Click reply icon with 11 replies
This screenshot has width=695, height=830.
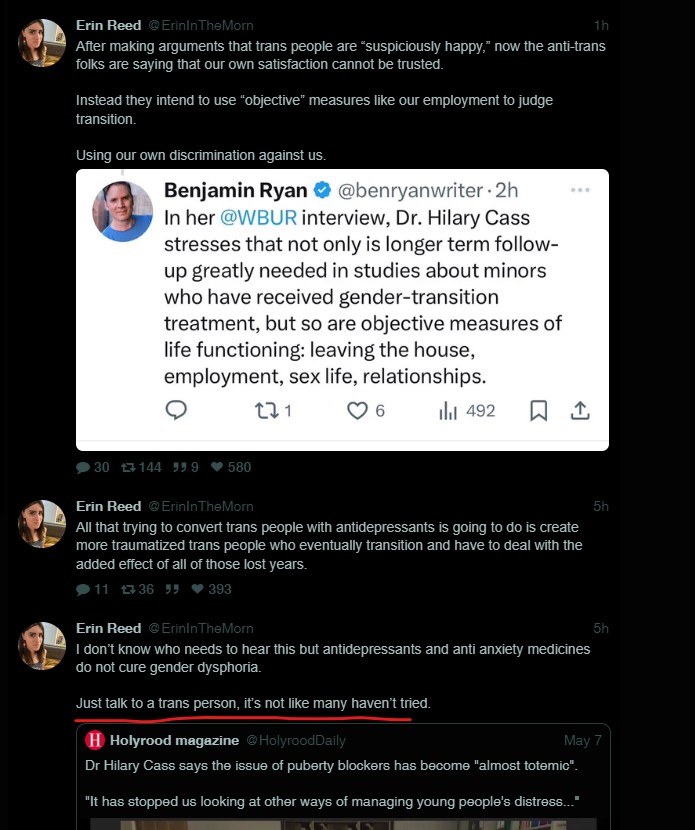click(83, 589)
